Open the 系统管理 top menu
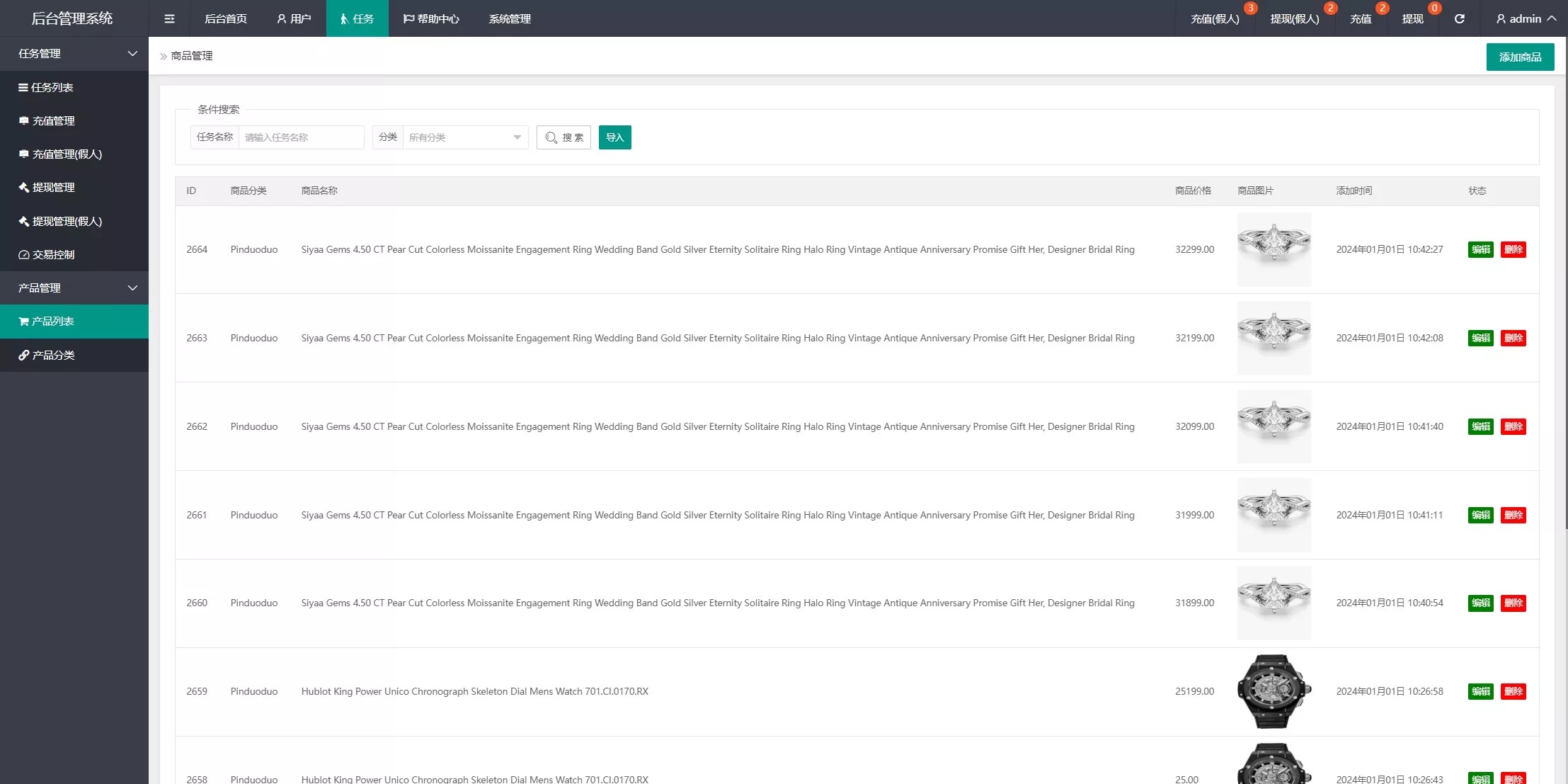Viewport: 1568px width, 784px height. (510, 19)
